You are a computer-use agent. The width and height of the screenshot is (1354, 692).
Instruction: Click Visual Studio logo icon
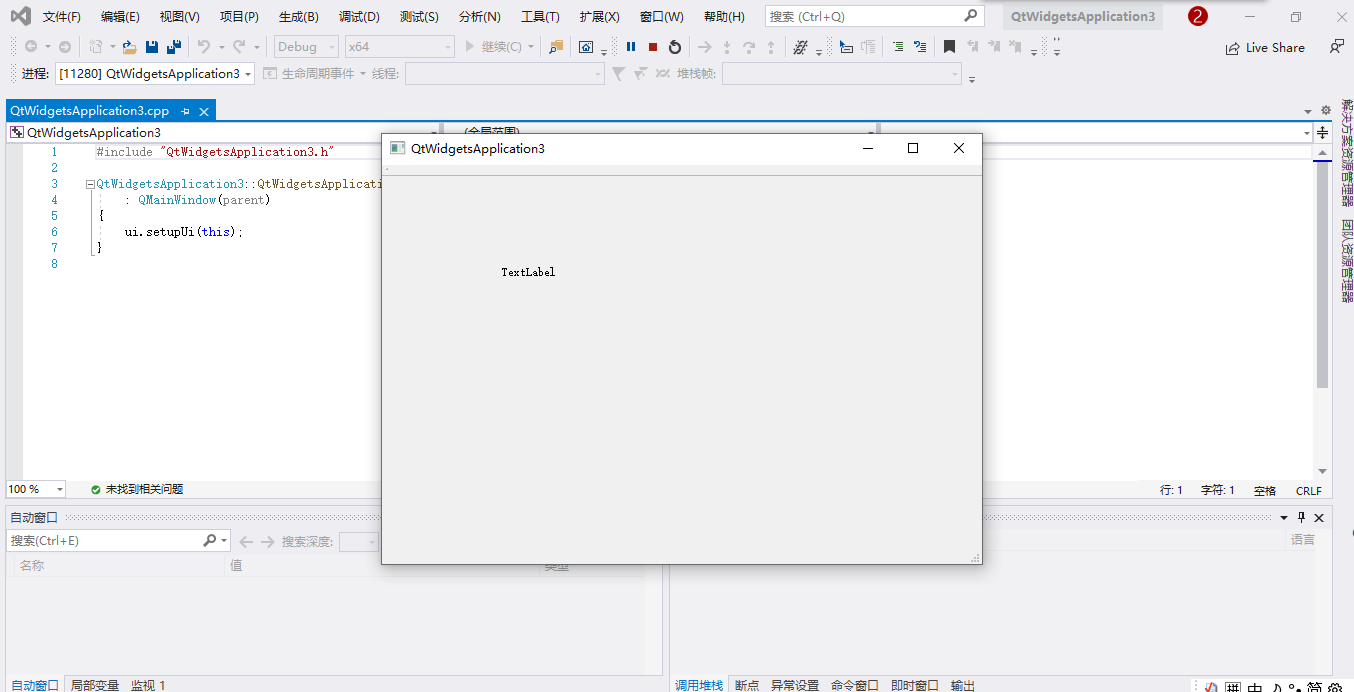point(20,16)
